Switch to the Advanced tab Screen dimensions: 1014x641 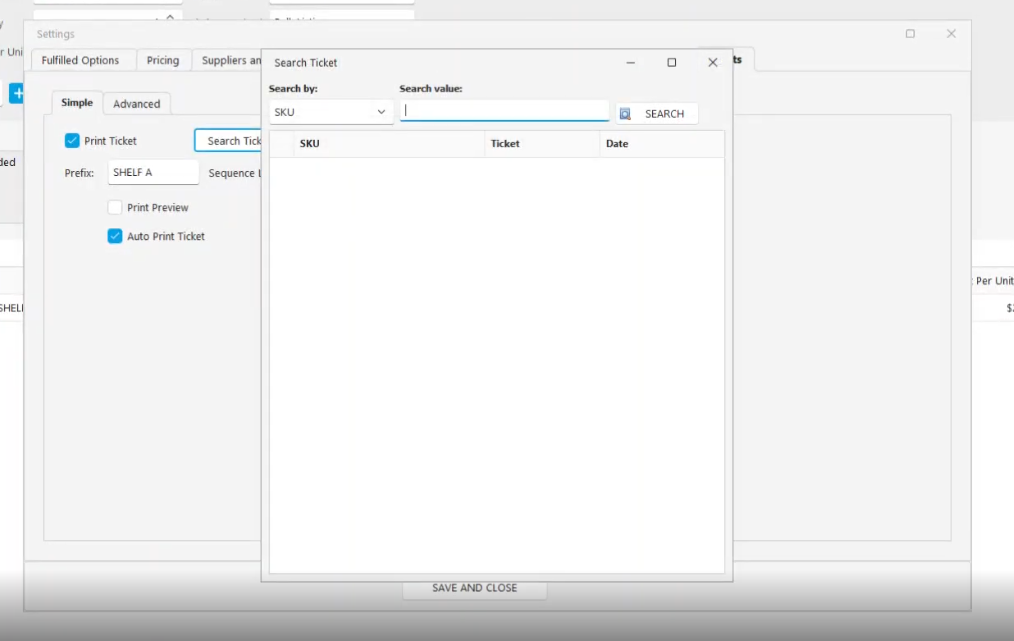pos(136,104)
